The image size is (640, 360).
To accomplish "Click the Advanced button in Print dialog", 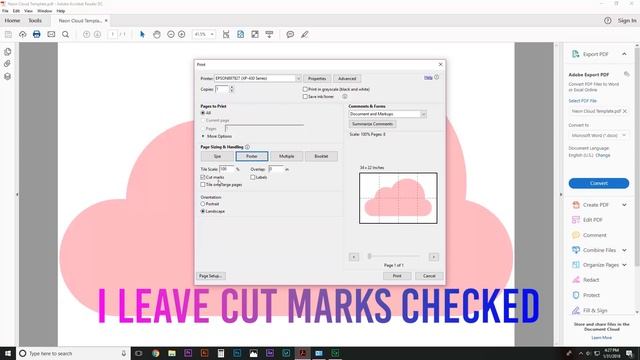I will (347, 78).
